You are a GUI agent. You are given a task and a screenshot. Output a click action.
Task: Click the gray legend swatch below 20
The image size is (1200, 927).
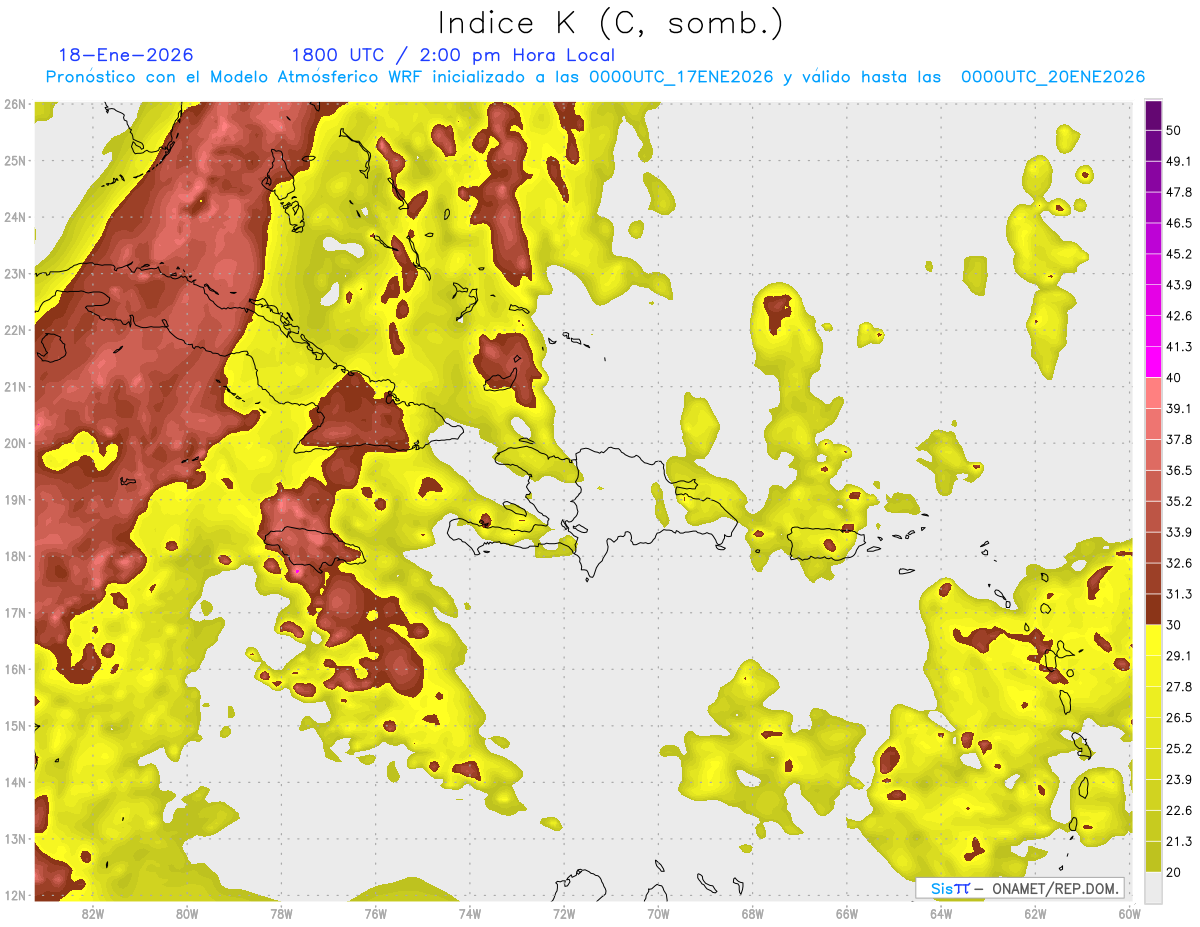[x=1153, y=886]
